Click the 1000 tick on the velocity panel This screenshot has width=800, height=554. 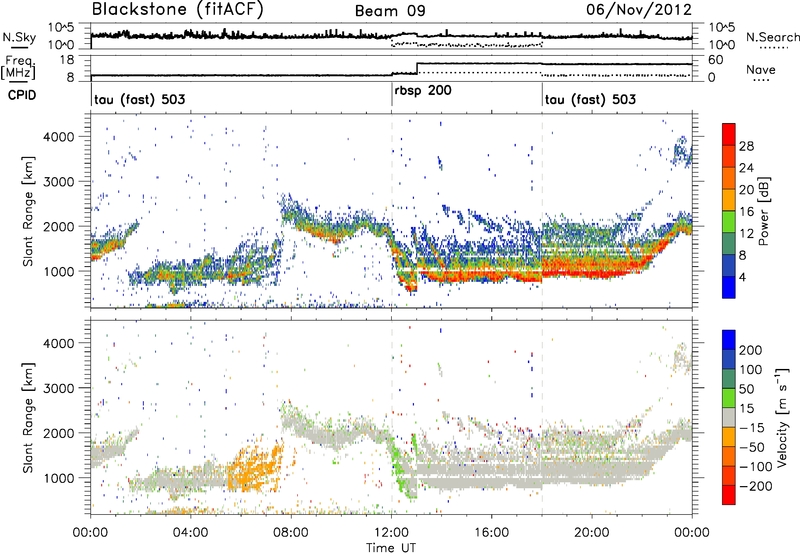coord(58,478)
